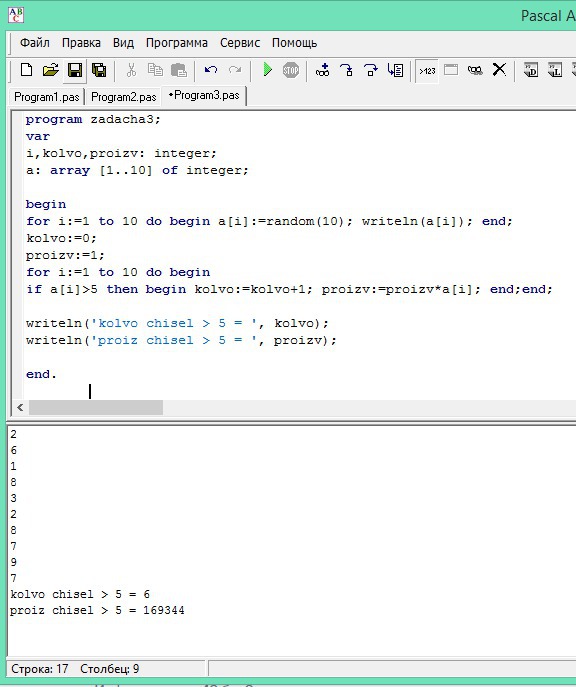
Task: Open the Файл menu
Action: [35, 42]
